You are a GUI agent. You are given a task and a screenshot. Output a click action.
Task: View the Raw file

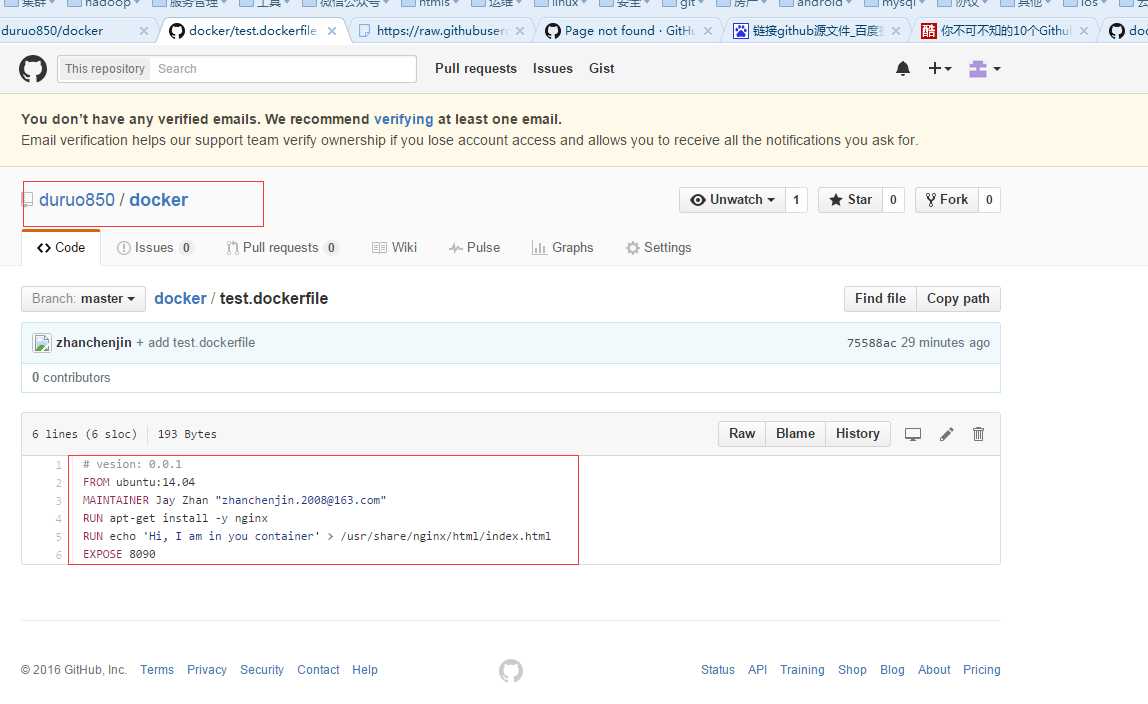(x=742, y=434)
